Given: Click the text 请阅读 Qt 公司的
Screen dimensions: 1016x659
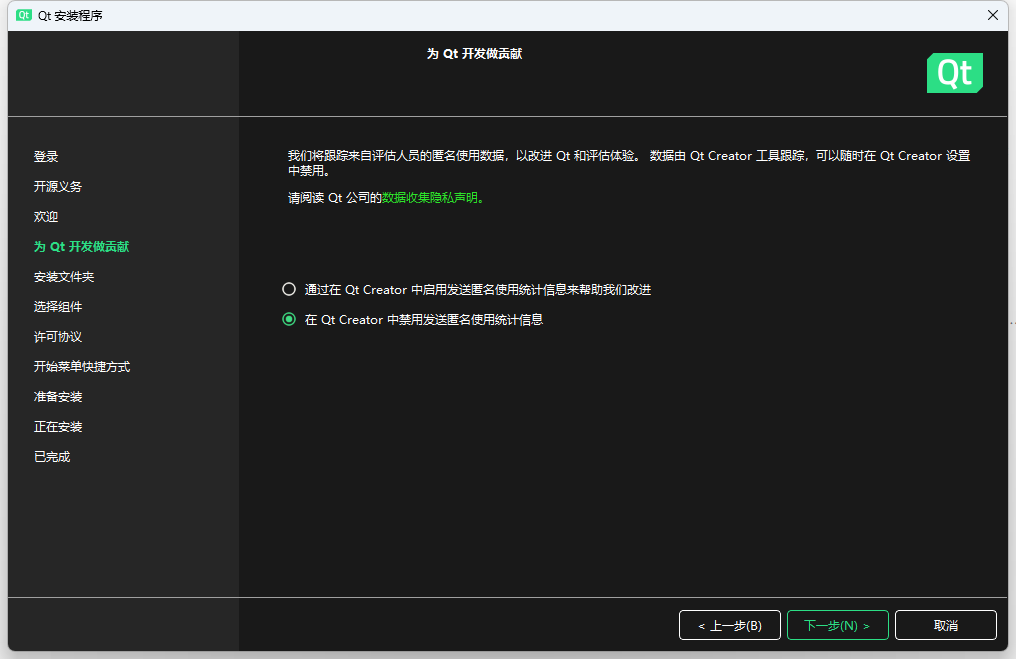Looking at the screenshot, I should (x=334, y=198).
